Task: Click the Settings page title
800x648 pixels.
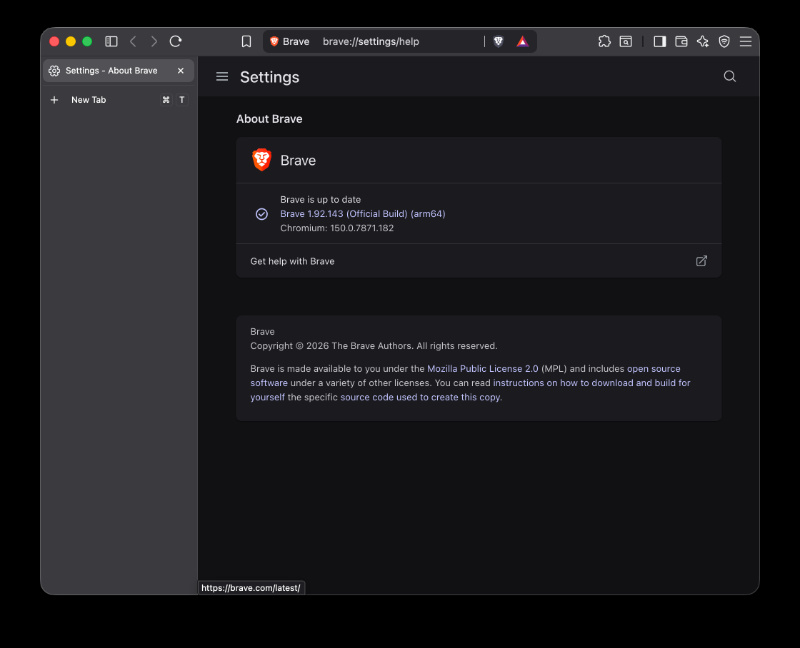Action: [269, 77]
